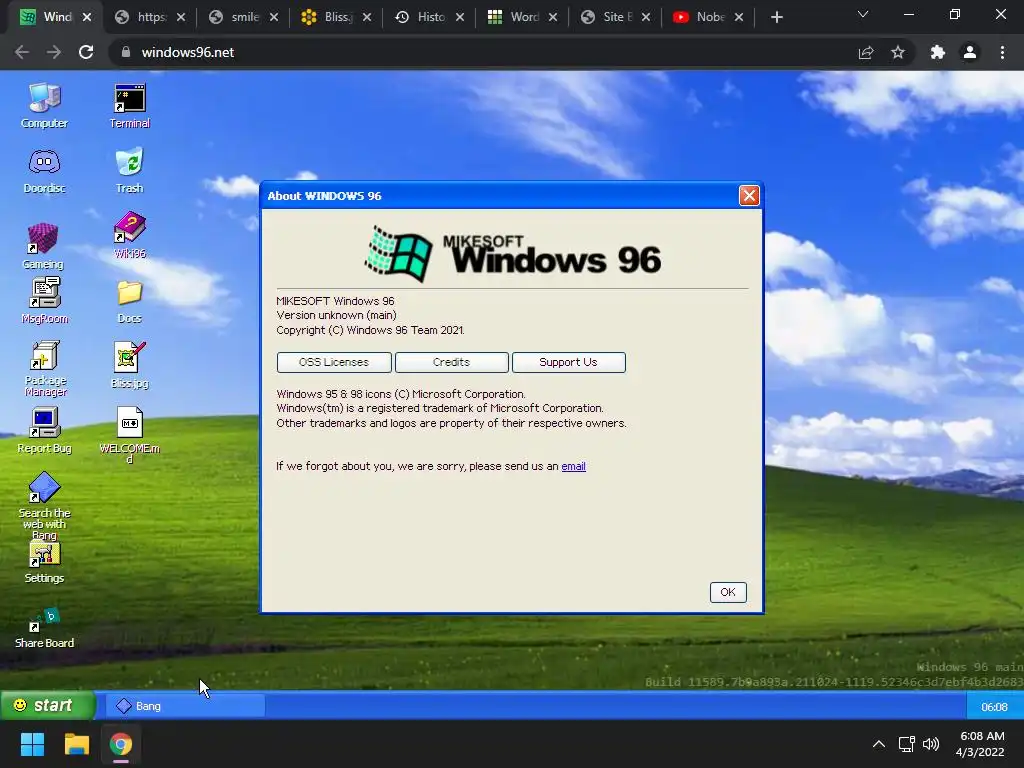Image resolution: width=1024 pixels, height=768 pixels.
Task: Open the Settings desktop icon
Action: (x=44, y=563)
